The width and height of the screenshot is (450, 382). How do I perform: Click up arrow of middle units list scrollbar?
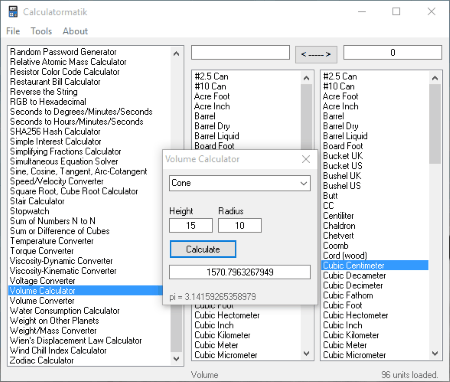pos(306,78)
